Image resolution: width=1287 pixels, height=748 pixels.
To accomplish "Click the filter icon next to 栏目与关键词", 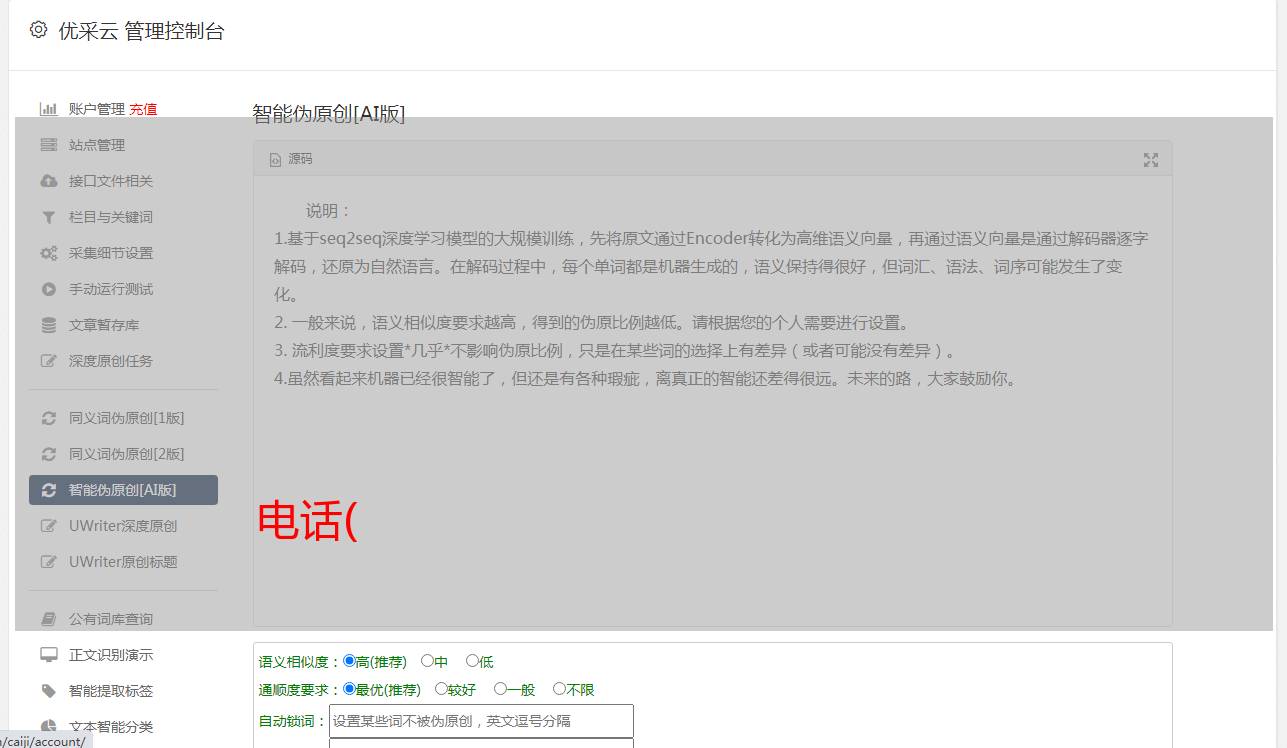I will pyautogui.click(x=48, y=217).
